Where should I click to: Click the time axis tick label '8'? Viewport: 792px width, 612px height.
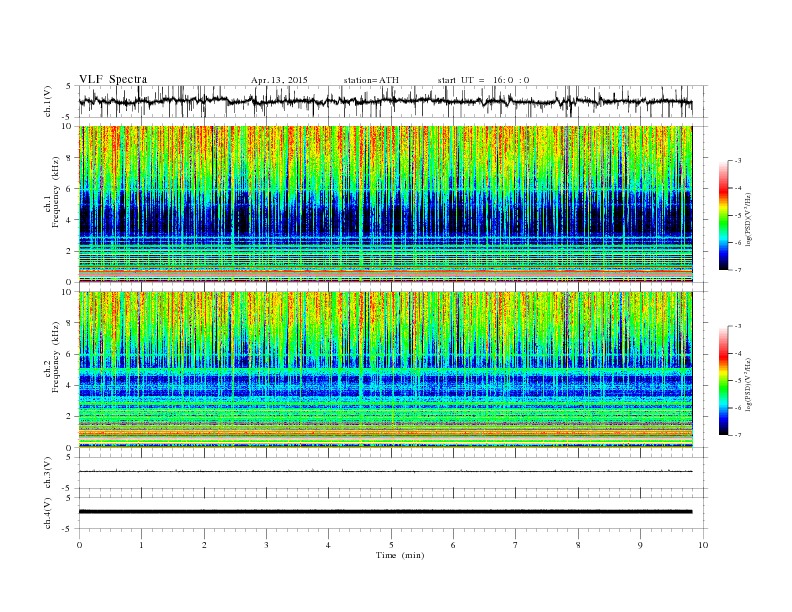pos(578,545)
